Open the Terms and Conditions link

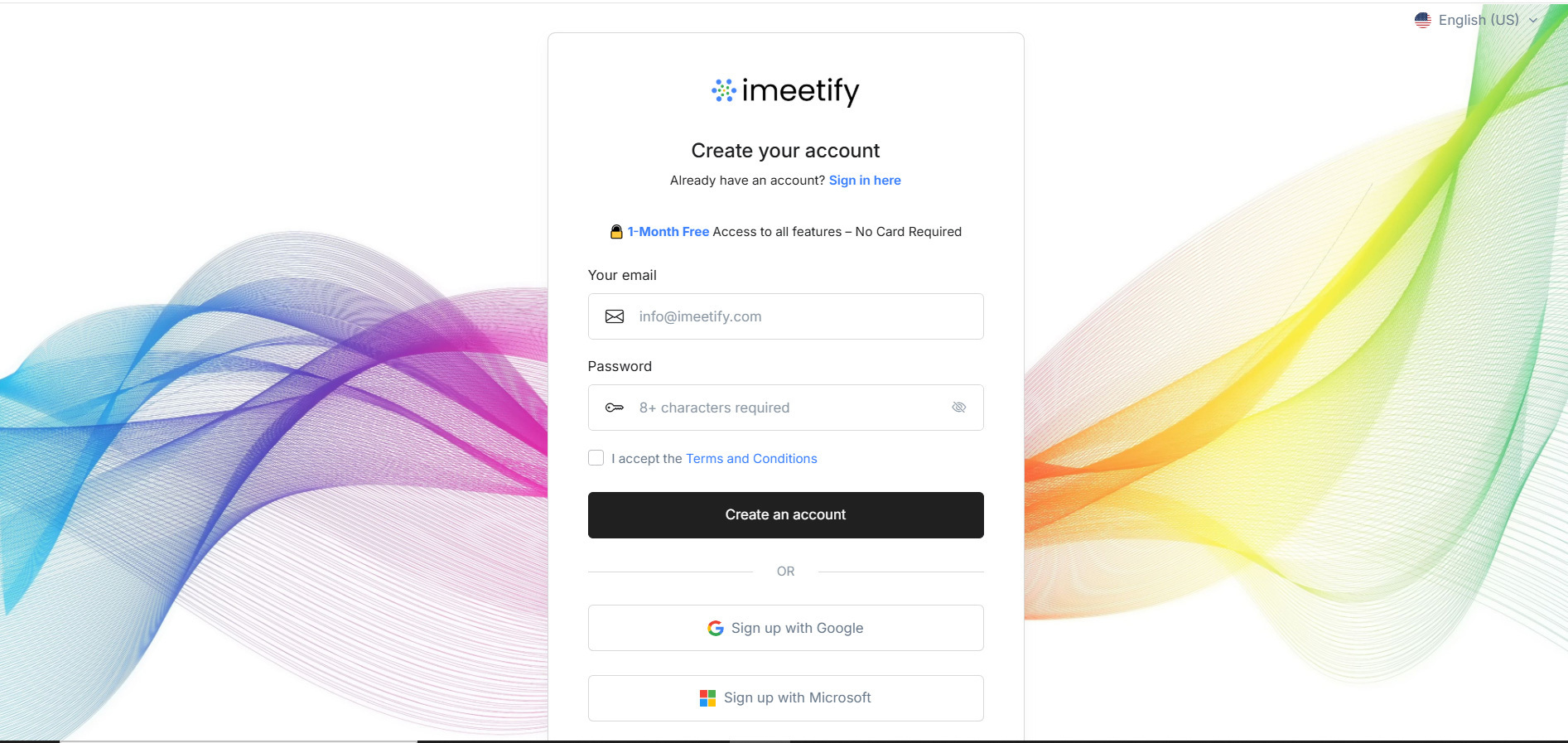(751, 459)
